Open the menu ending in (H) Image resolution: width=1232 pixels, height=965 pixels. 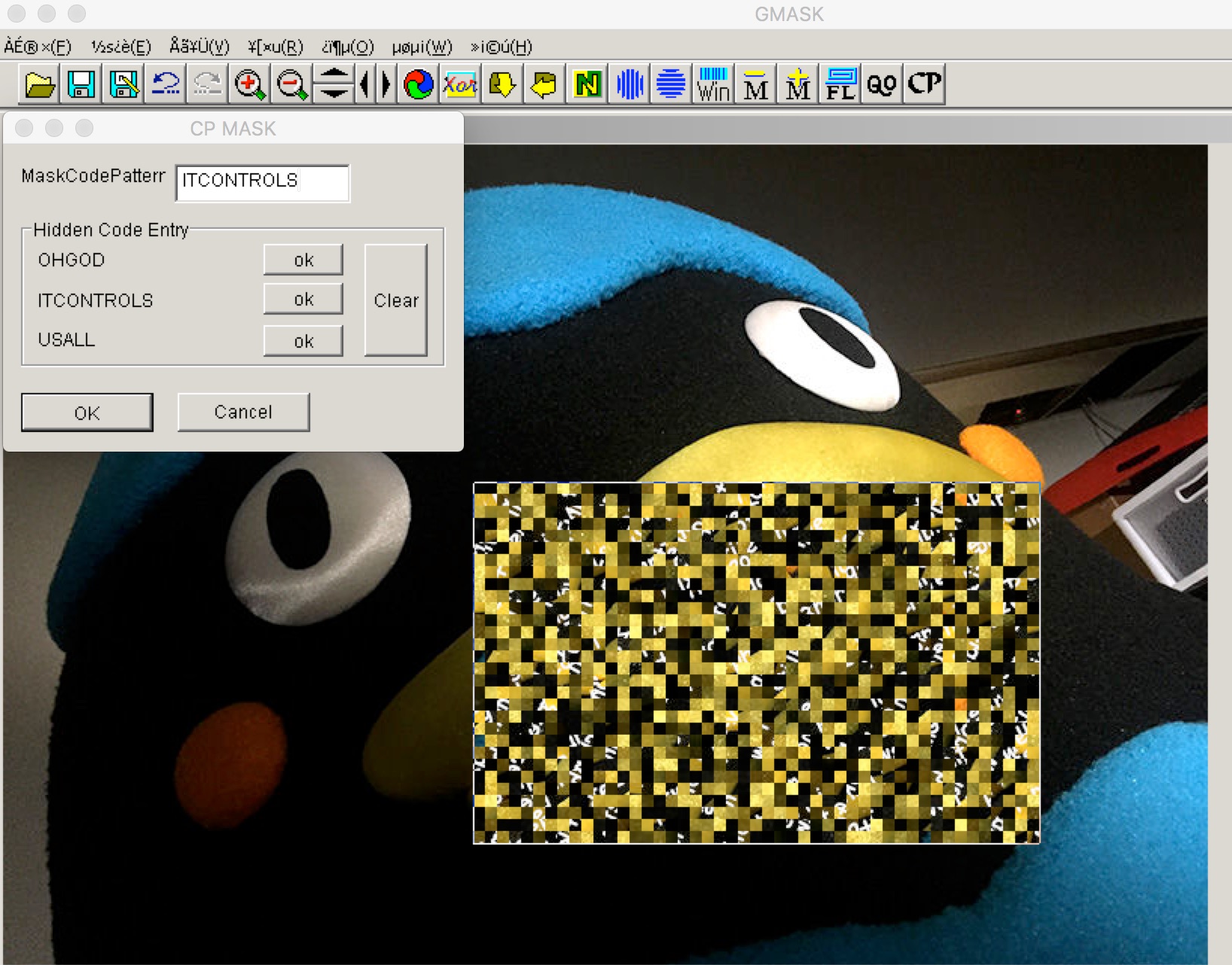502,47
